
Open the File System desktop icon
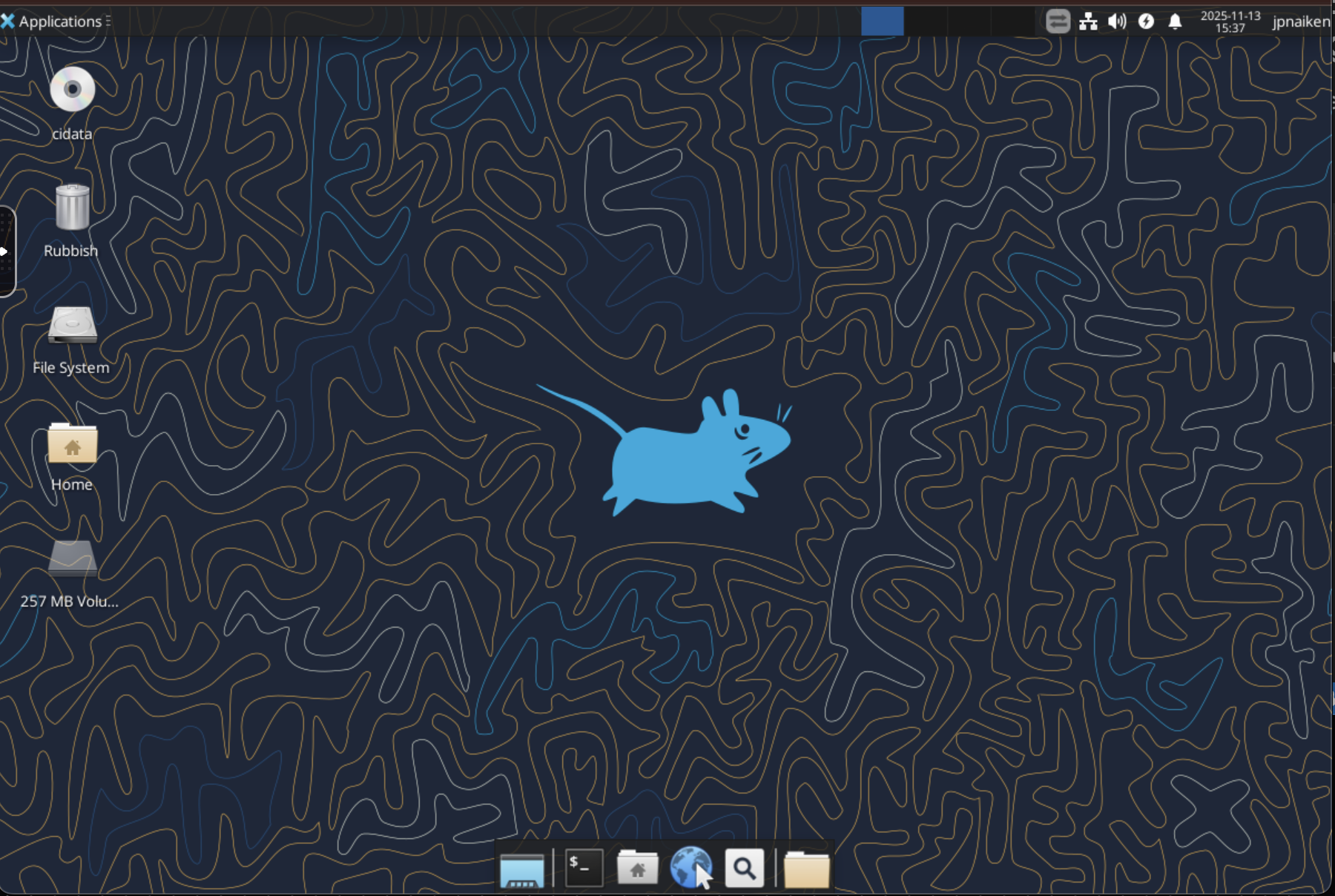(71, 325)
